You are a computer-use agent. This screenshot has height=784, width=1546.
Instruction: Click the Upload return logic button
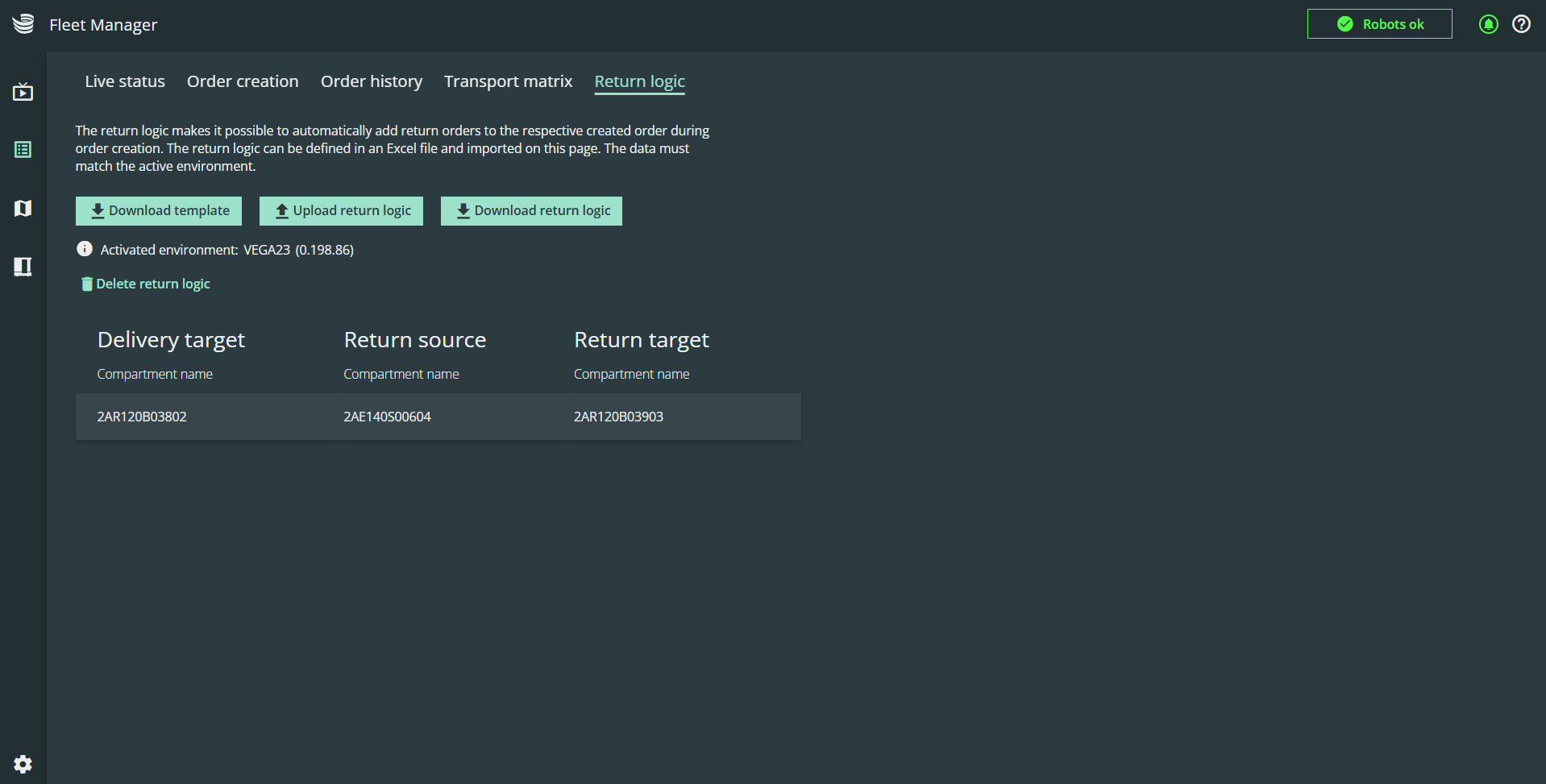click(x=341, y=211)
